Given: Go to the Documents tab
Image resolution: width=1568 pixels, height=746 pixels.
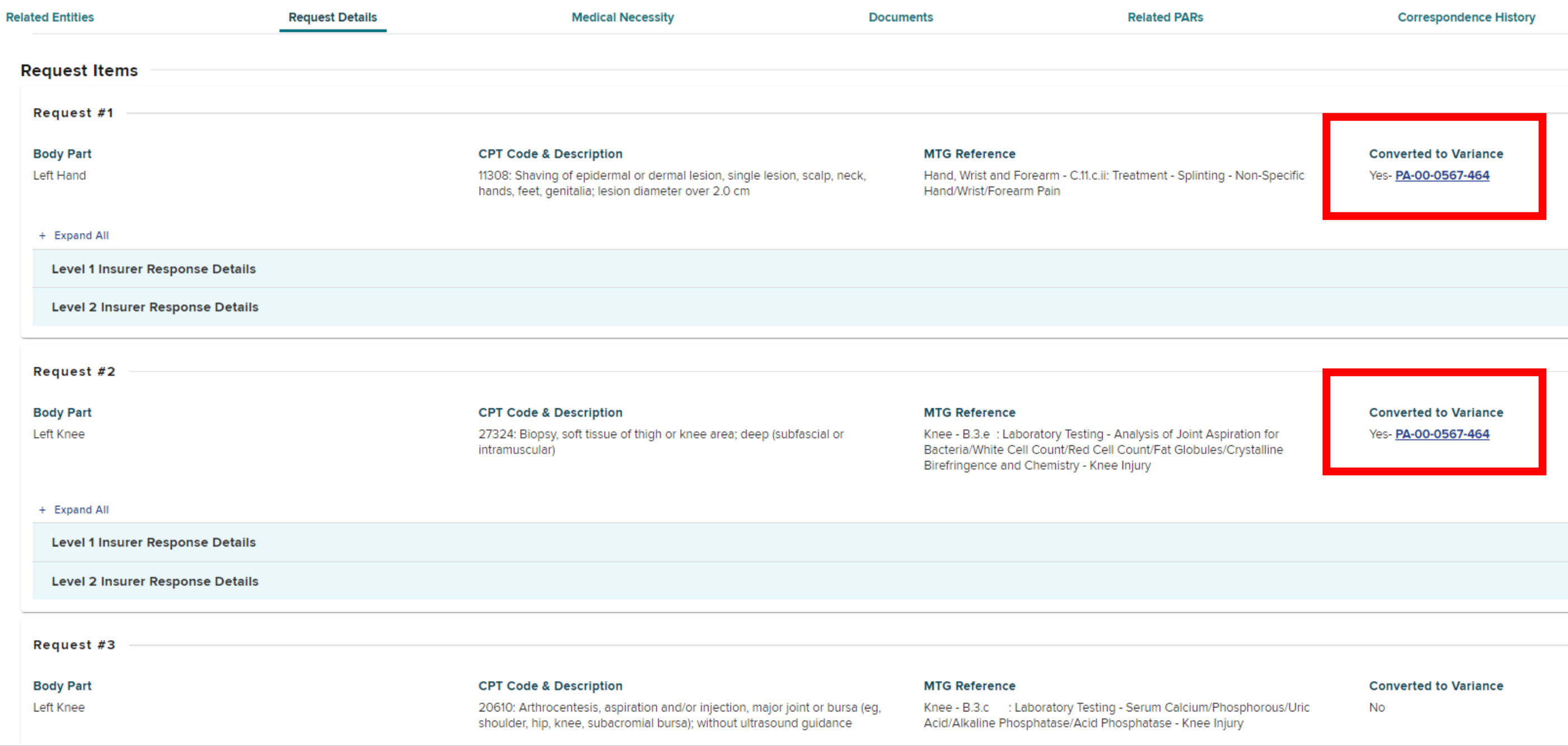Looking at the screenshot, I should point(900,17).
